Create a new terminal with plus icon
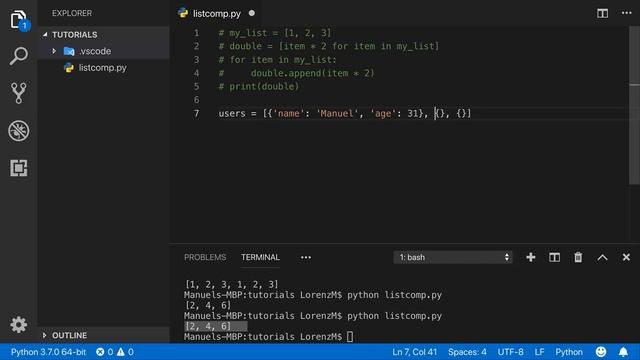Image resolution: width=640 pixels, height=360 pixels. pos(531,257)
